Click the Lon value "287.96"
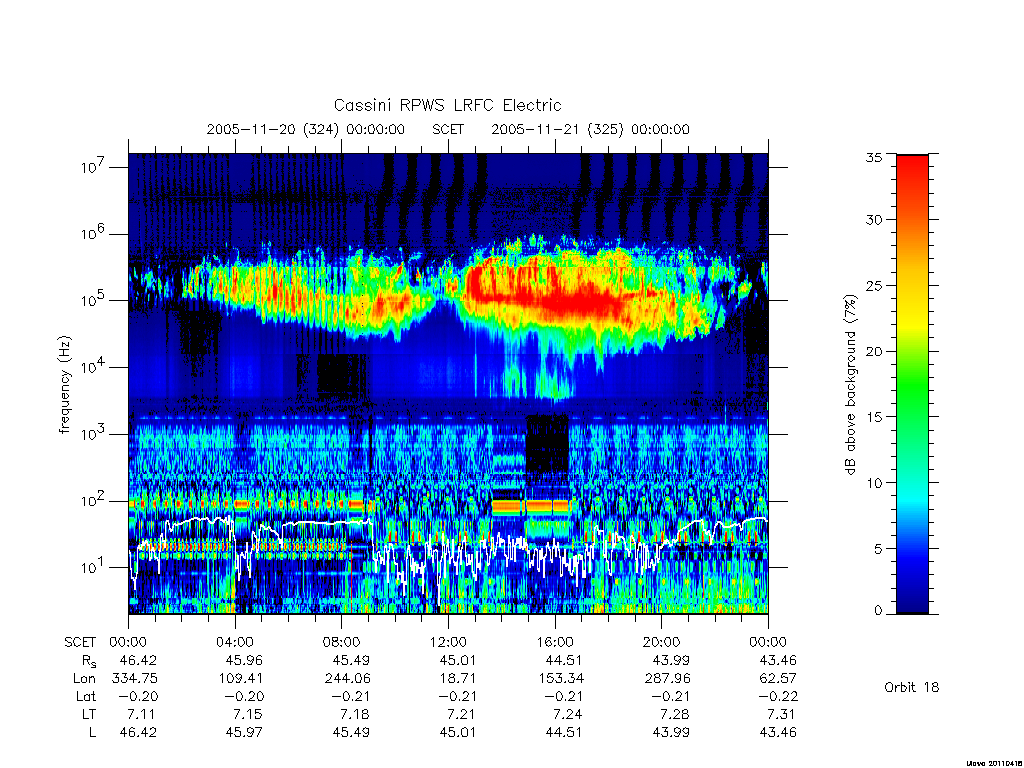 (667, 679)
